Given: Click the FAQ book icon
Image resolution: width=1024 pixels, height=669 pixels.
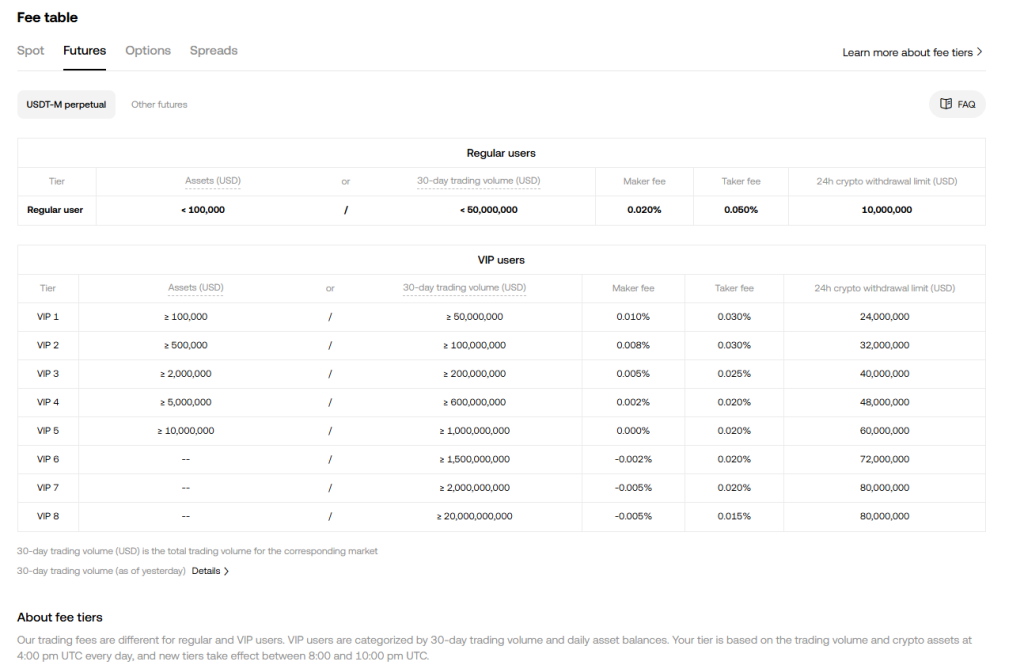Looking at the screenshot, I should coord(946,104).
